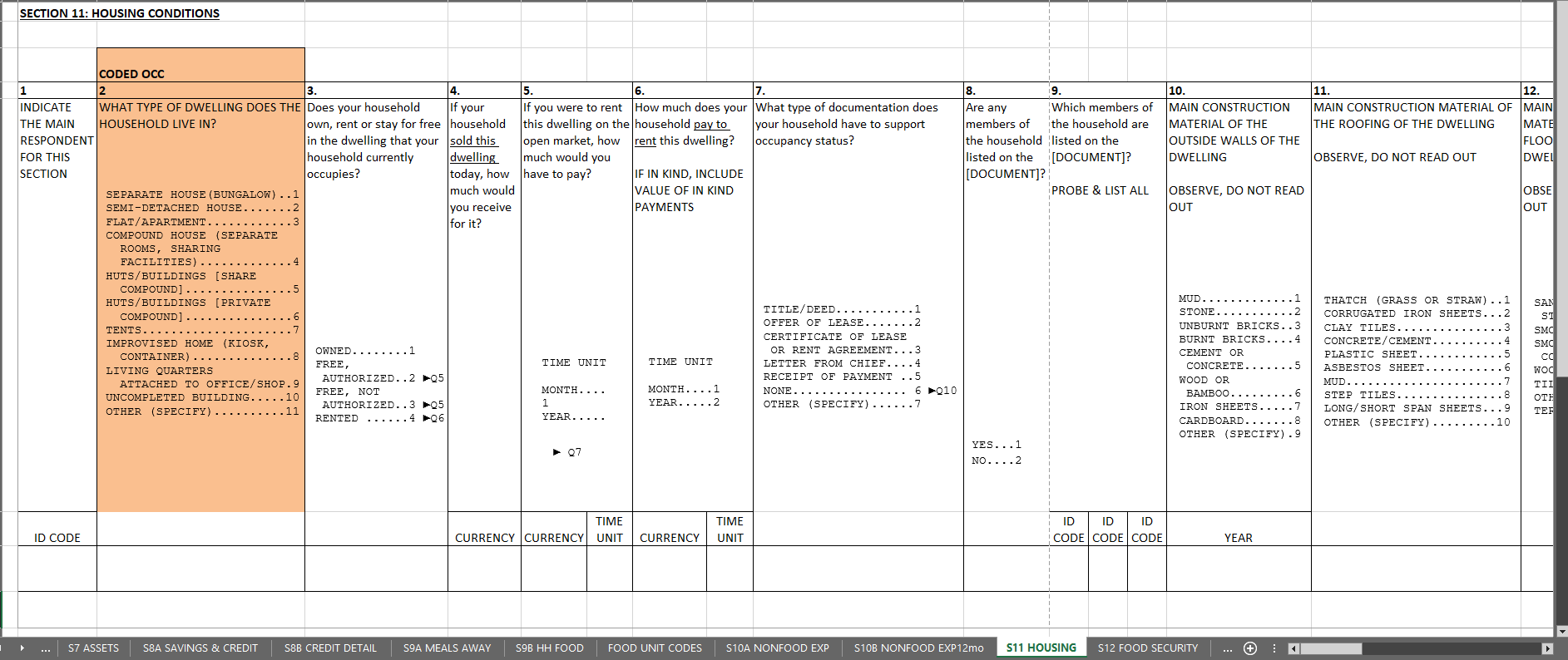Go to the S9B HH FOOD sheet
Viewport: 1568px width, 660px height.
549,648
